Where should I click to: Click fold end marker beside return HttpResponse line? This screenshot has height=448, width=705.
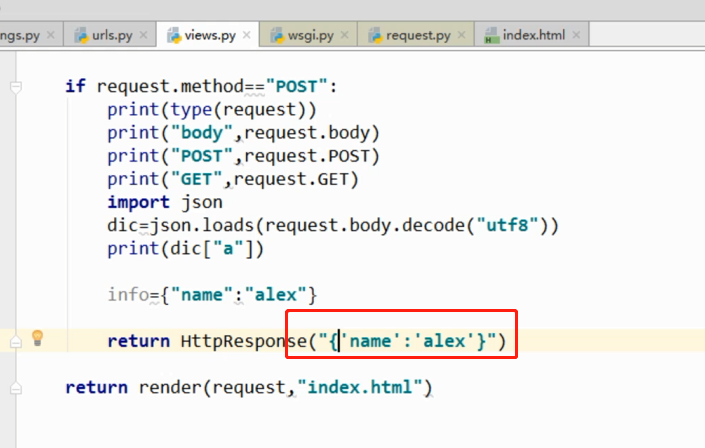tap(16, 342)
